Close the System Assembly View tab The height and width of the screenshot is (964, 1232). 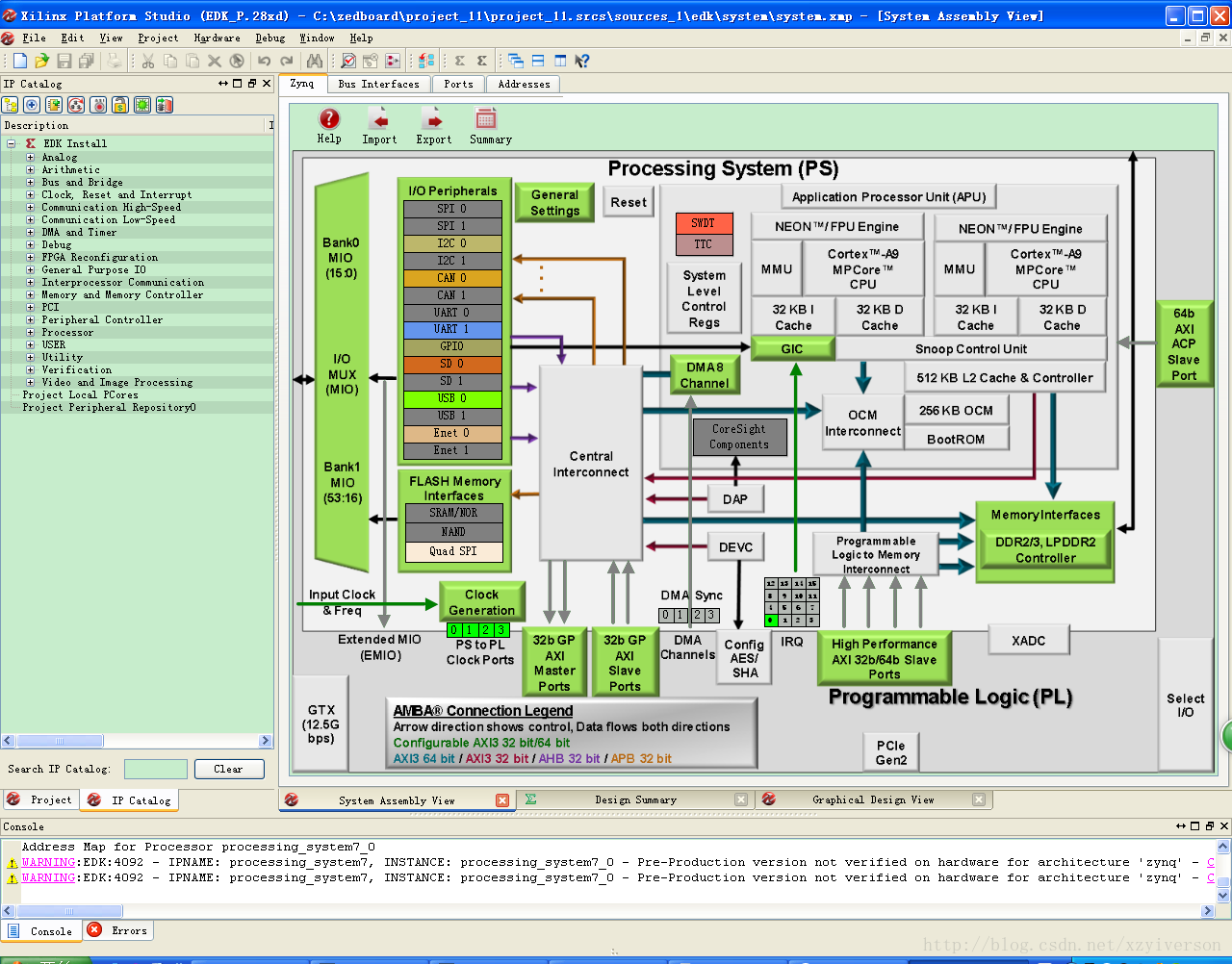coord(502,800)
